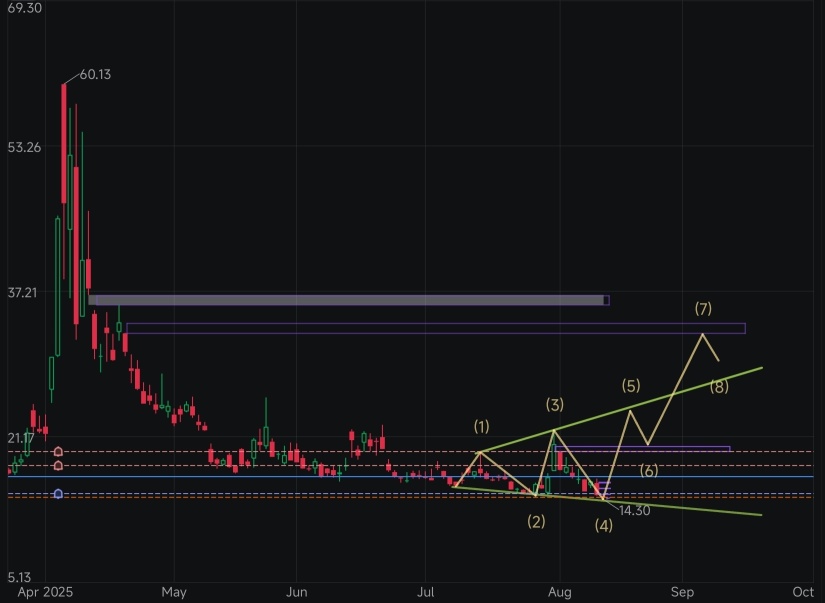This screenshot has height=603, width=825.
Task: Click the Aug date axis label
Action: [x=560, y=592]
